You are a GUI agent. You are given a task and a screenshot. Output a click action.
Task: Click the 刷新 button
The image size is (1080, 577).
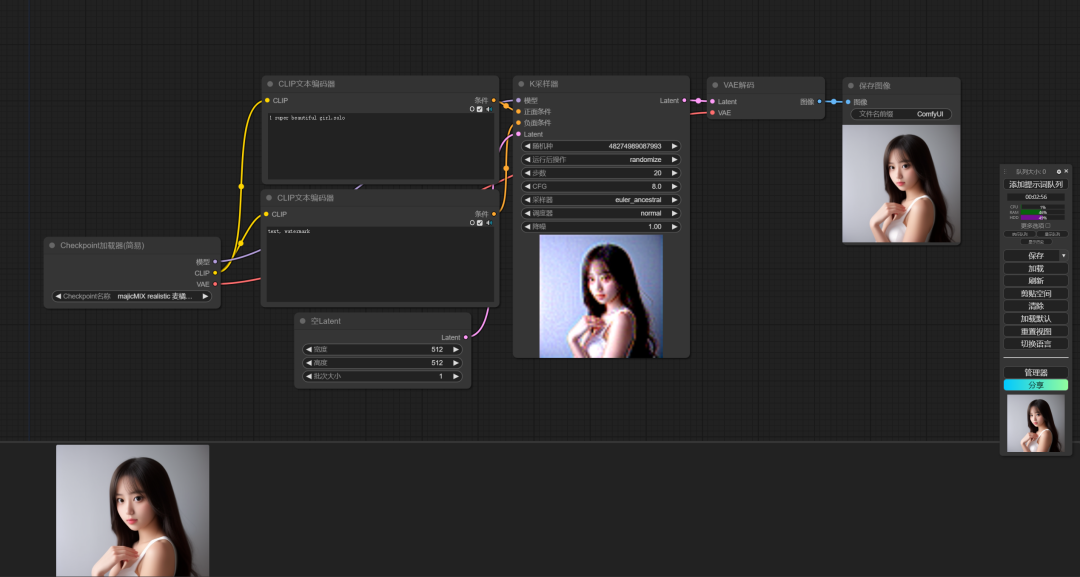(1036, 281)
